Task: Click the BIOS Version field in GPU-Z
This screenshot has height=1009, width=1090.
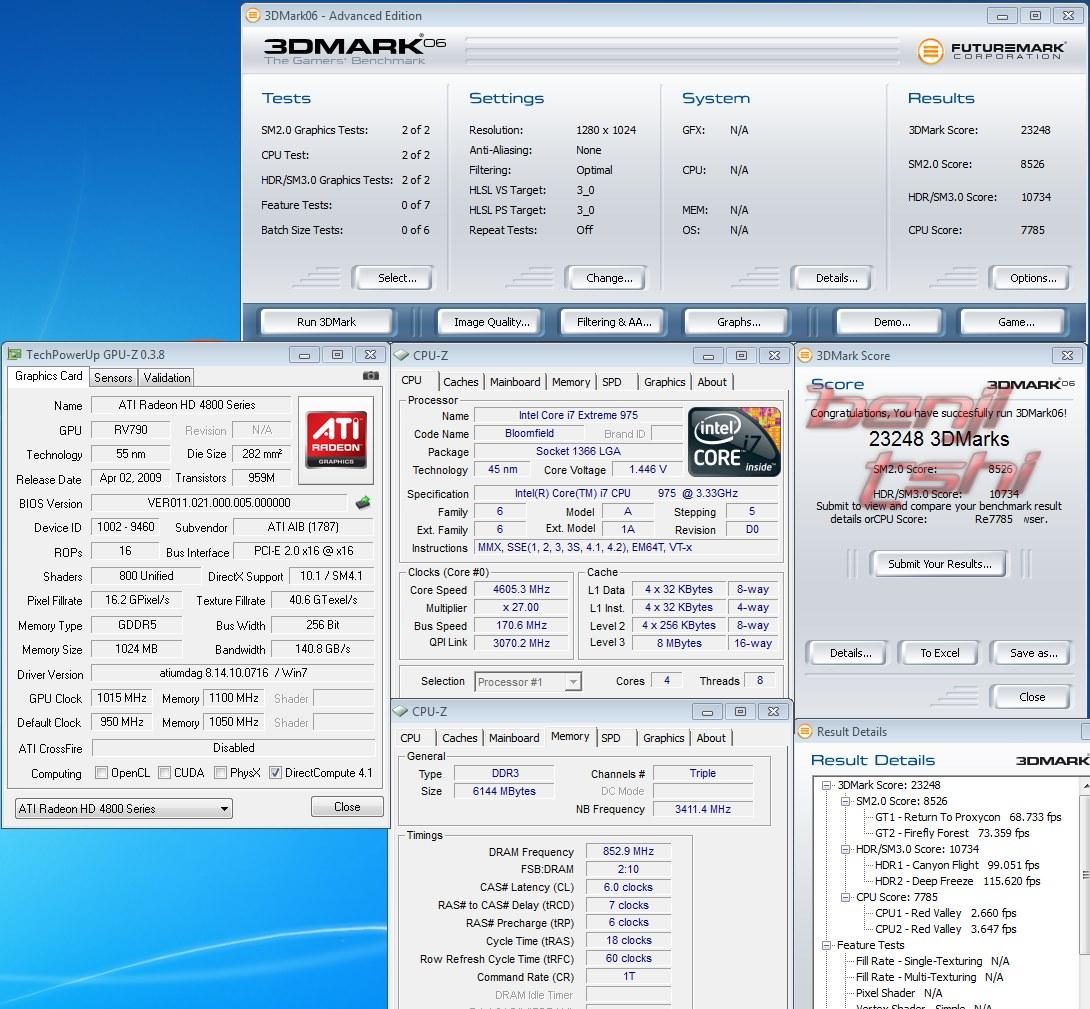Action: (219, 502)
